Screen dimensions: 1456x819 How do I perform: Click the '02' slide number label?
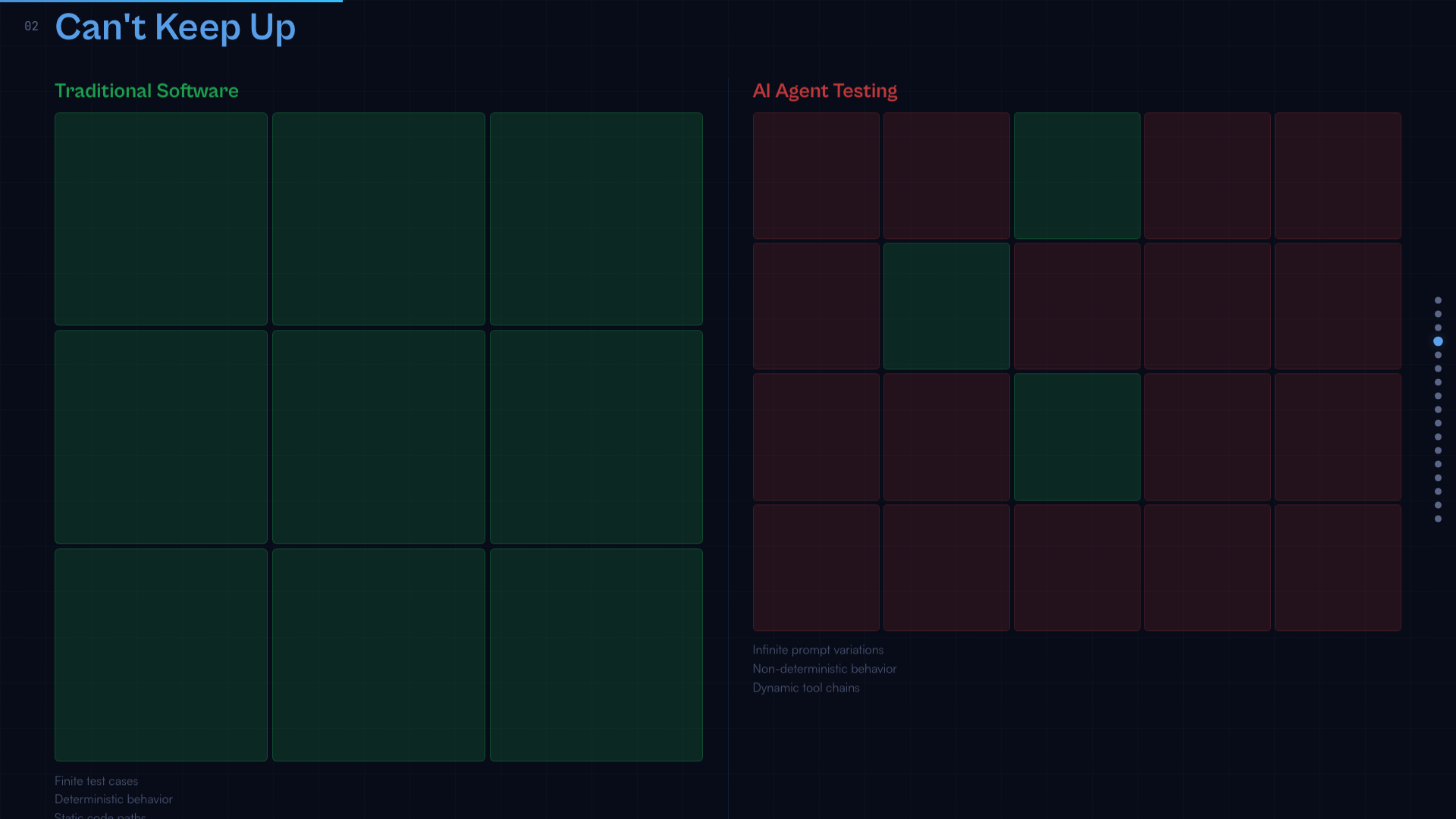[x=31, y=27]
